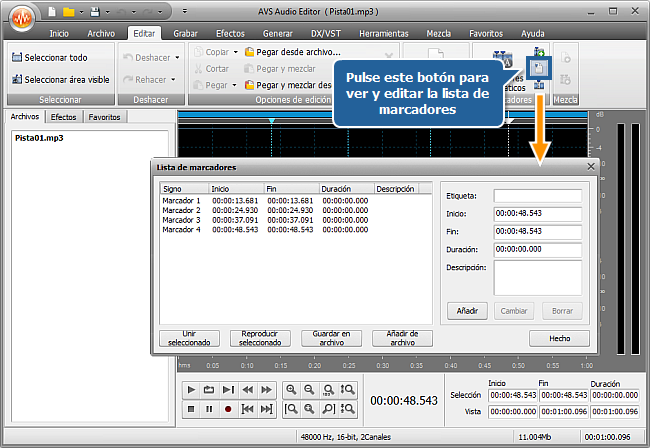Fast forward with double-right arrow icon
Screen dimensions: 650x448
(266, 390)
